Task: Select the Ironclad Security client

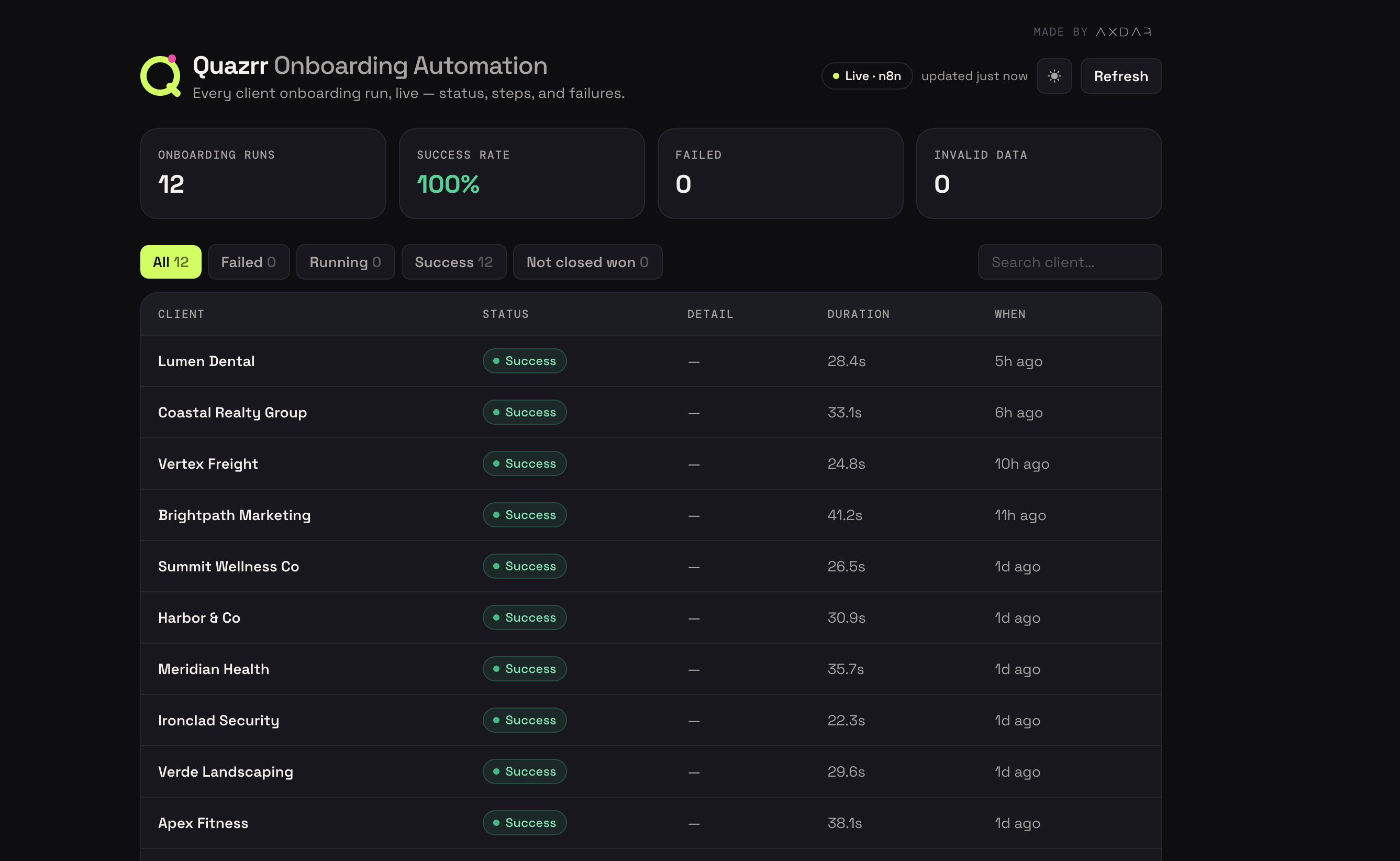Action: 218,720
